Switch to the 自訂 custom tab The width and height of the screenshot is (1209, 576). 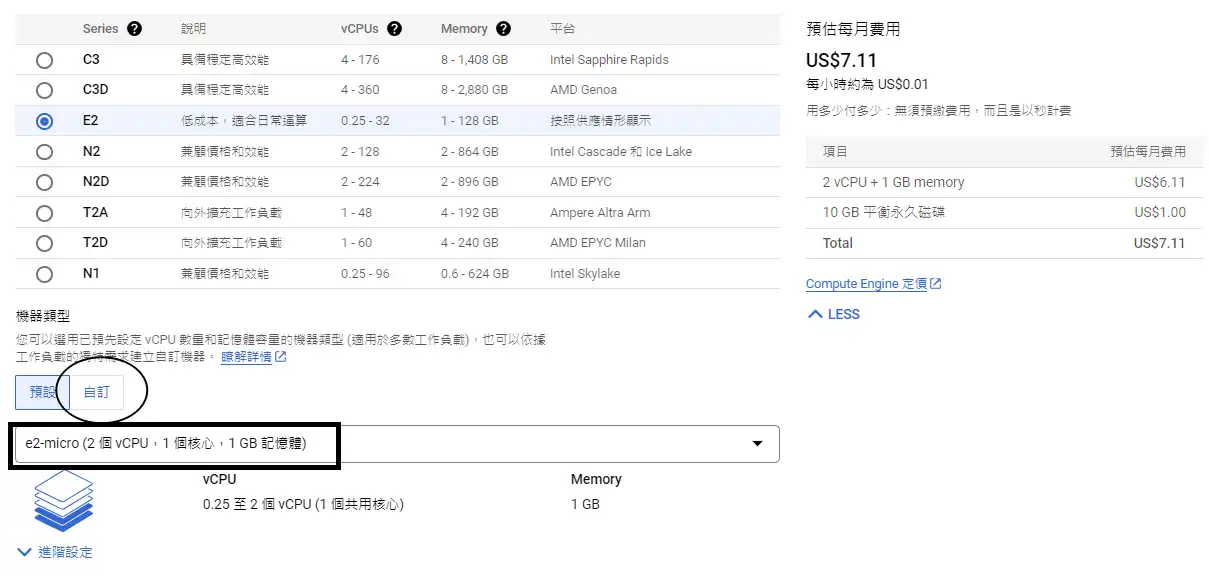pyautogui.click(x=97, y=392)
